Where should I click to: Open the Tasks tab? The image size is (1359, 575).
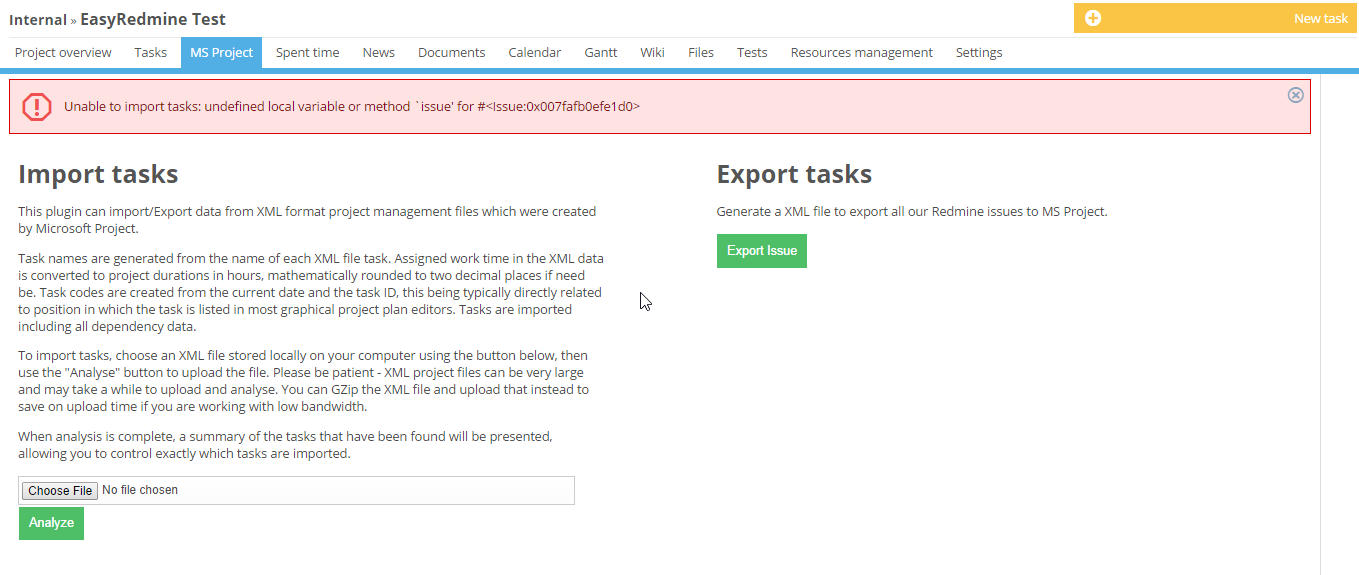(x=151, y=52)
